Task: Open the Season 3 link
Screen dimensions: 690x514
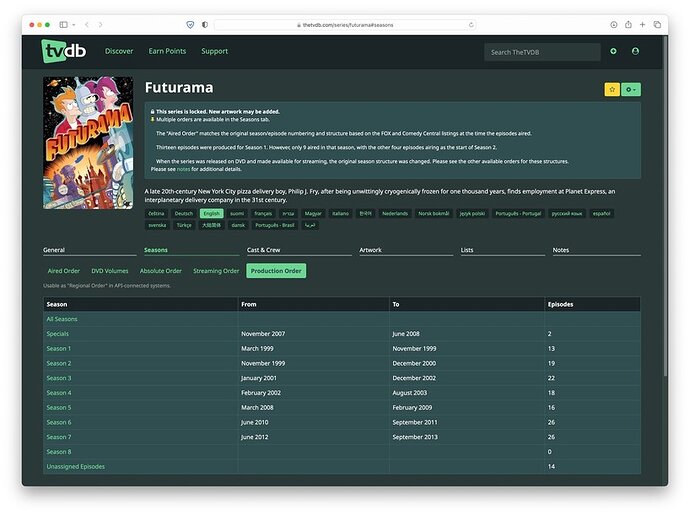Action: tap(59, 378)
